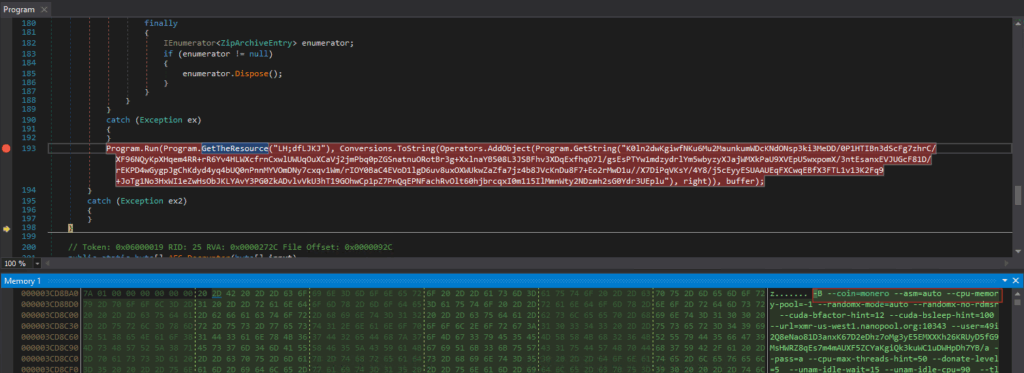Click enumerator.Dispose() call on line 185
This screenshot has width=1024, height=373.
pos(232,74)
